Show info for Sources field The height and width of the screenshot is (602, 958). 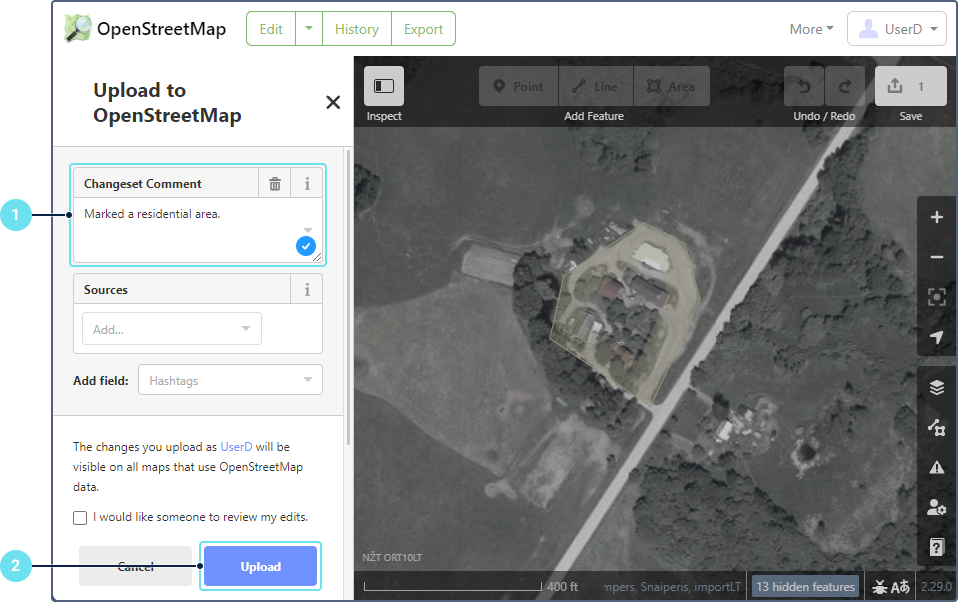[307, 290]
